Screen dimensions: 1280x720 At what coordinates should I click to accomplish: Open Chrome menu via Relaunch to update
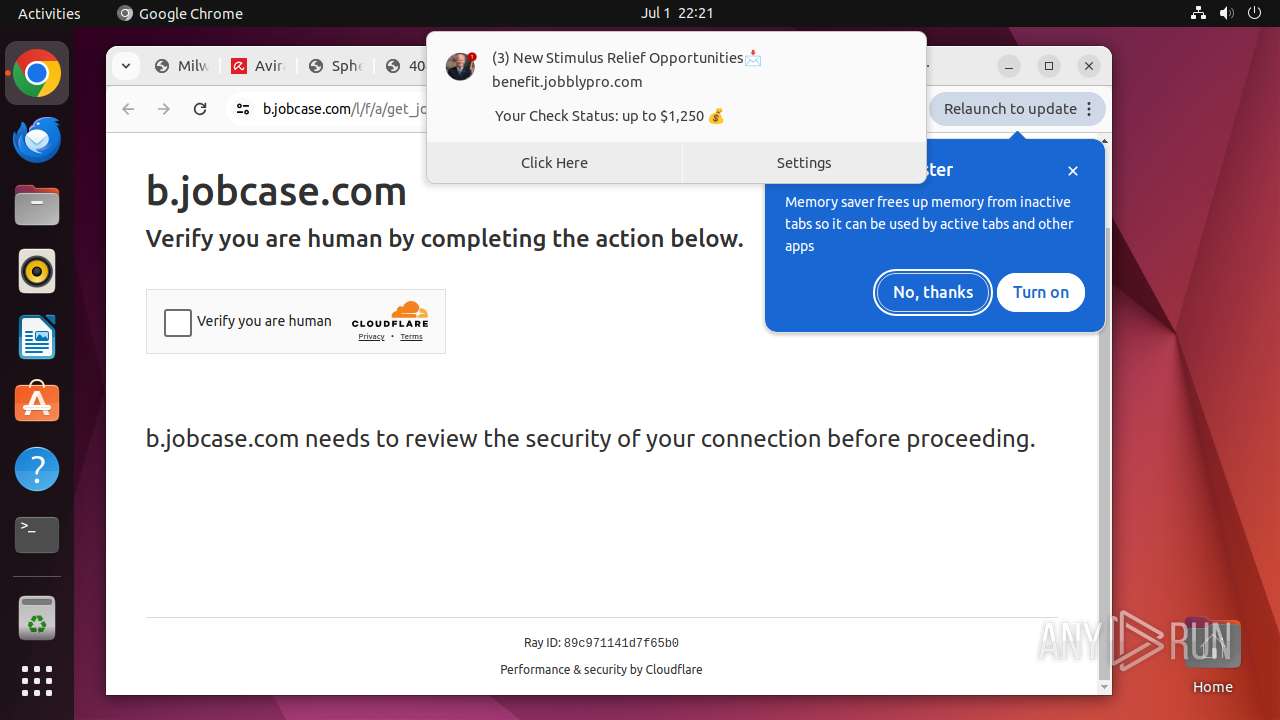1017,109
